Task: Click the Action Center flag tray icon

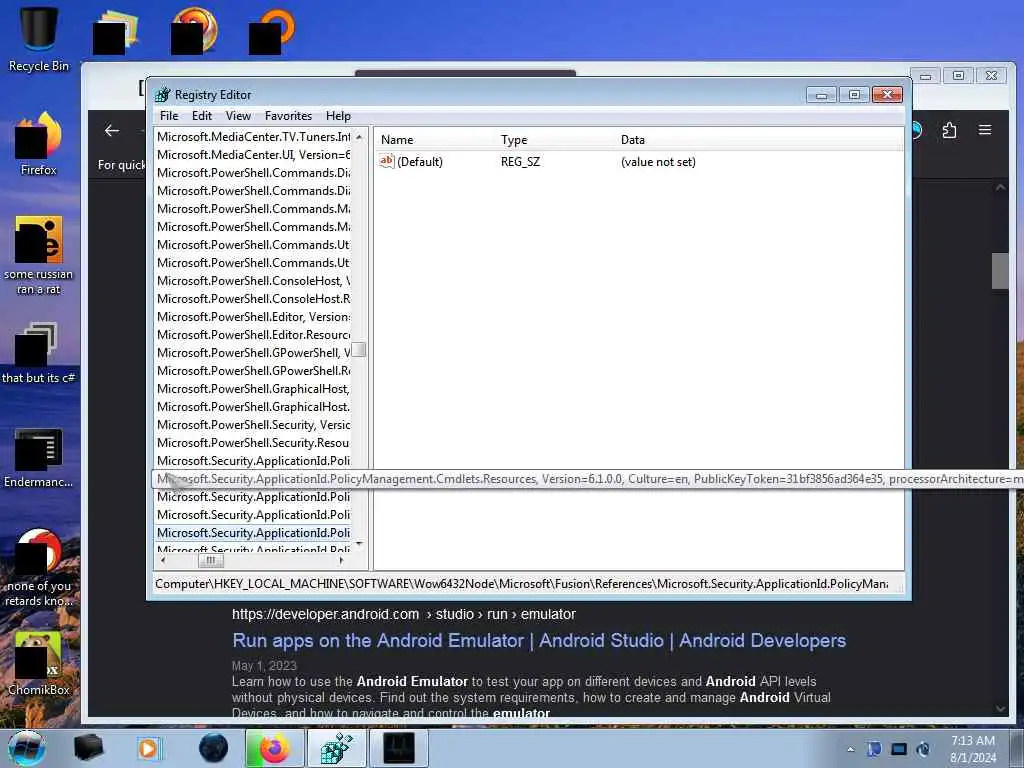Action: point(874,749)
